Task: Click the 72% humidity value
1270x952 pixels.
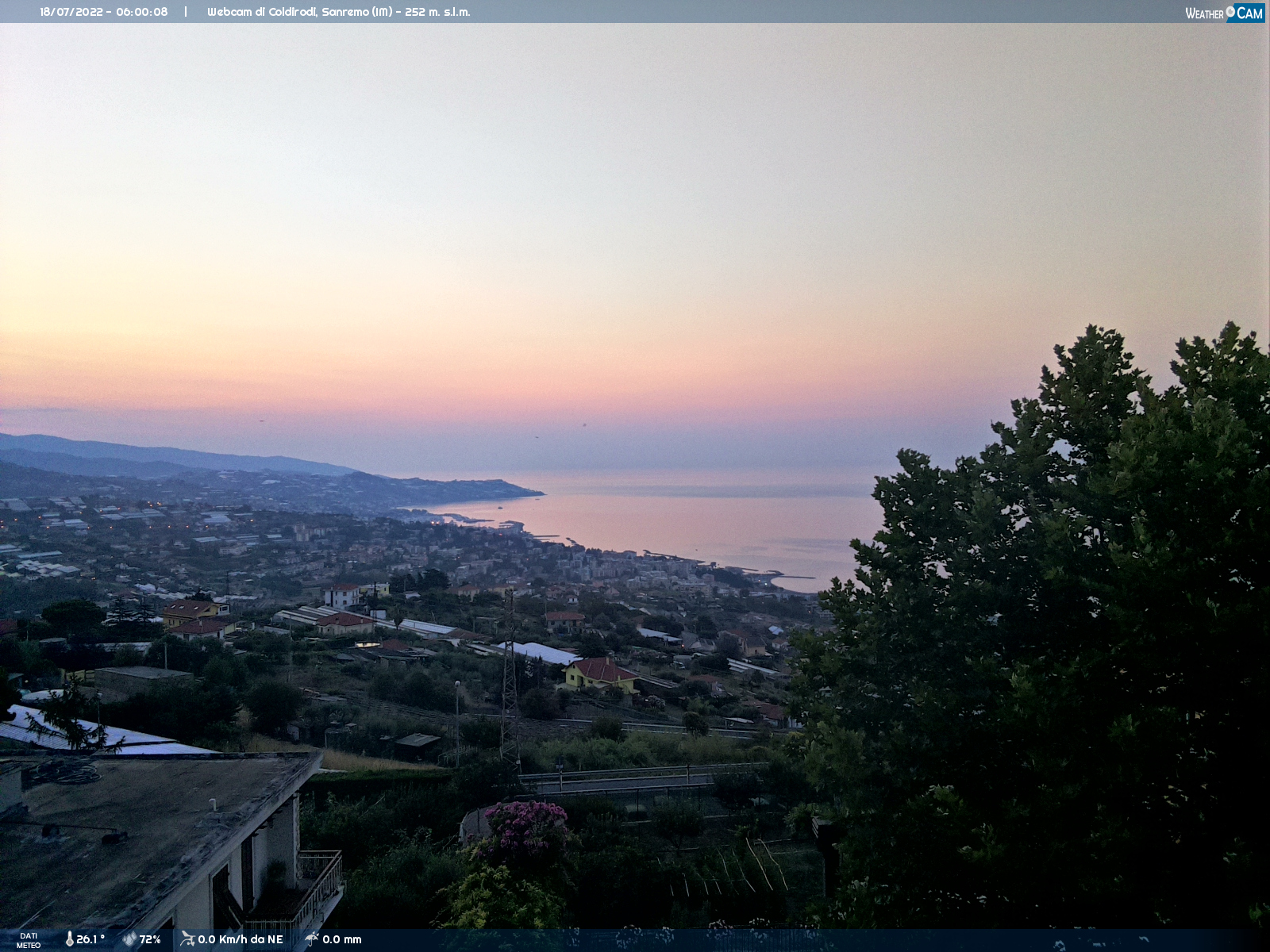Action: tap(150, 939)
